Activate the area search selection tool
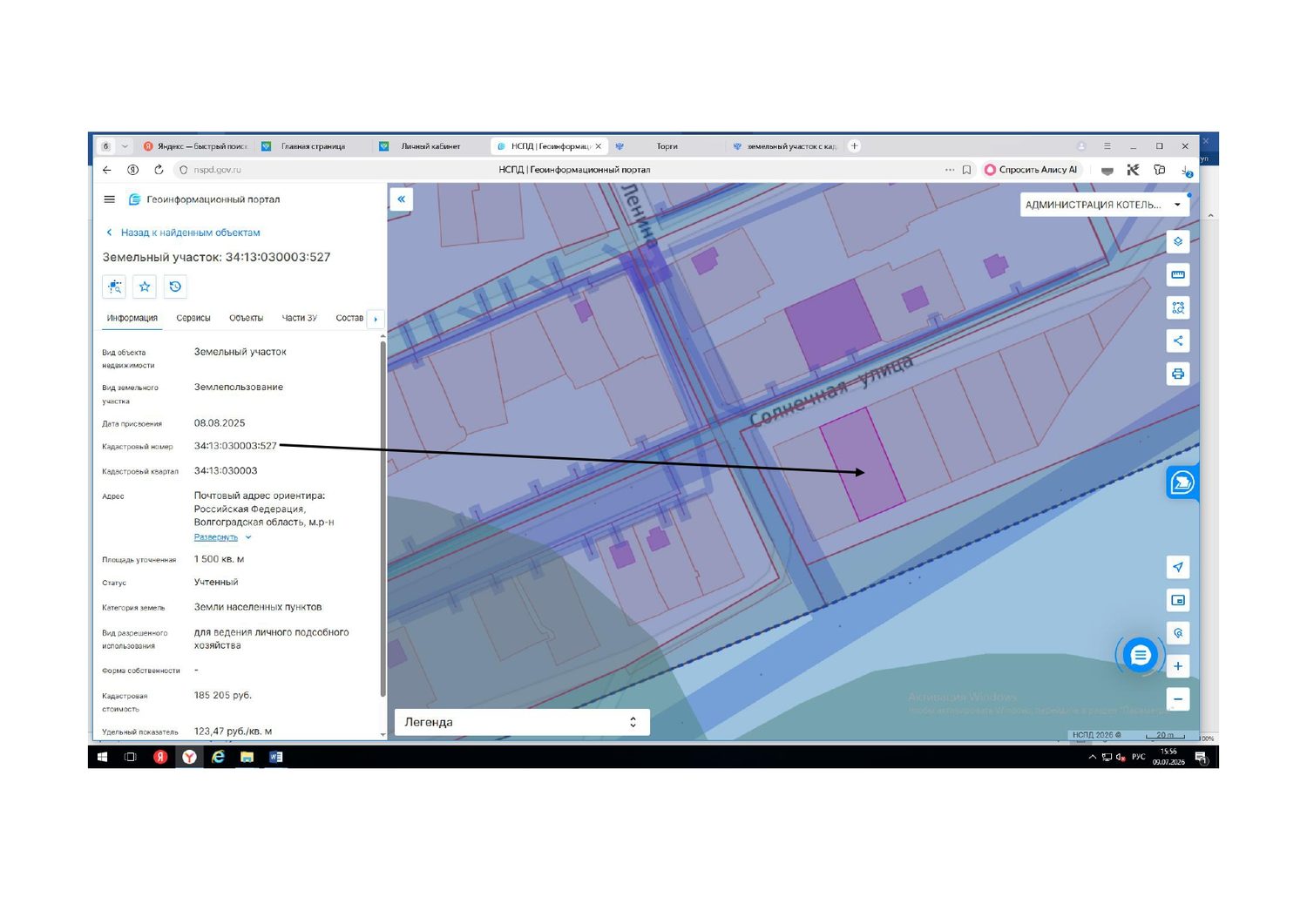The height and width of the screenshot is (924, 1307). 1178,307
